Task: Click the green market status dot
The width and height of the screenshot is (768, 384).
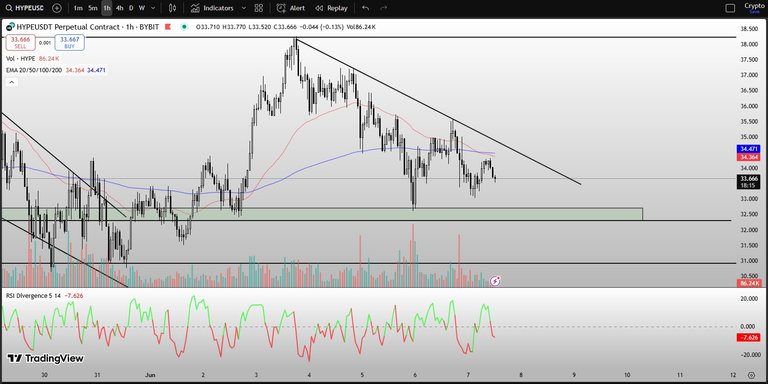Action: click(x=184, y=26)
